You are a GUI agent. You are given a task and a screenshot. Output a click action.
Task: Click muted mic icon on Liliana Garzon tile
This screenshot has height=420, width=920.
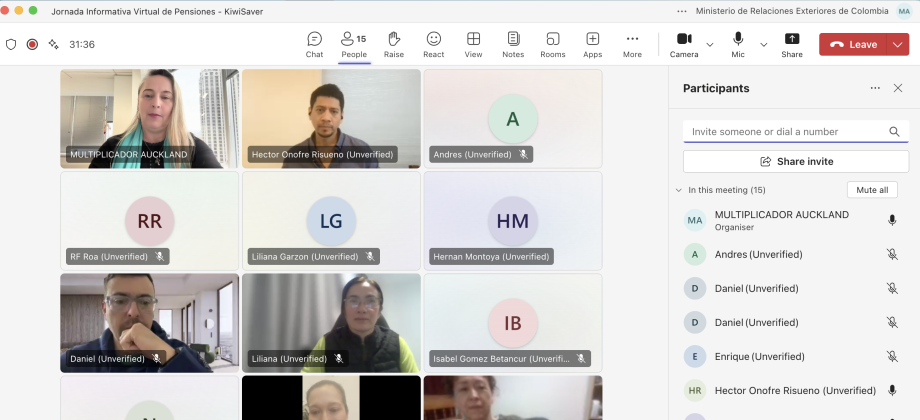pyautogui.click(x=370, y=256)
